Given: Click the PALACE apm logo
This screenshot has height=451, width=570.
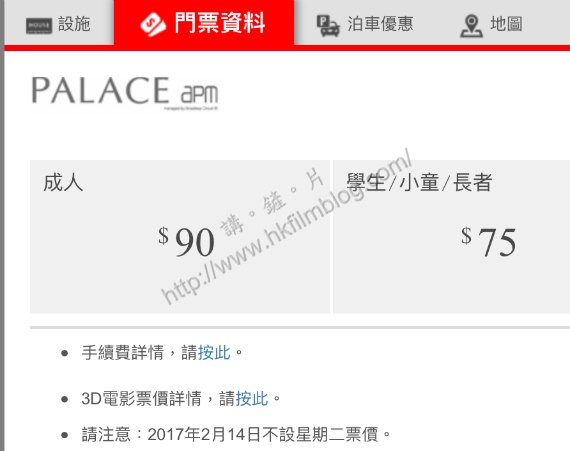Looking at the screenshot, I should pos(125,92).
